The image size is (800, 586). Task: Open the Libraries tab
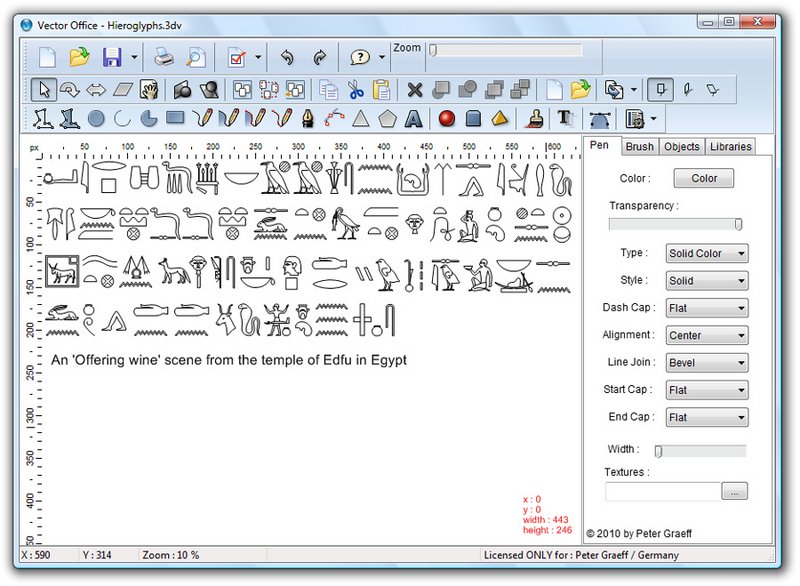coord(730,147)
